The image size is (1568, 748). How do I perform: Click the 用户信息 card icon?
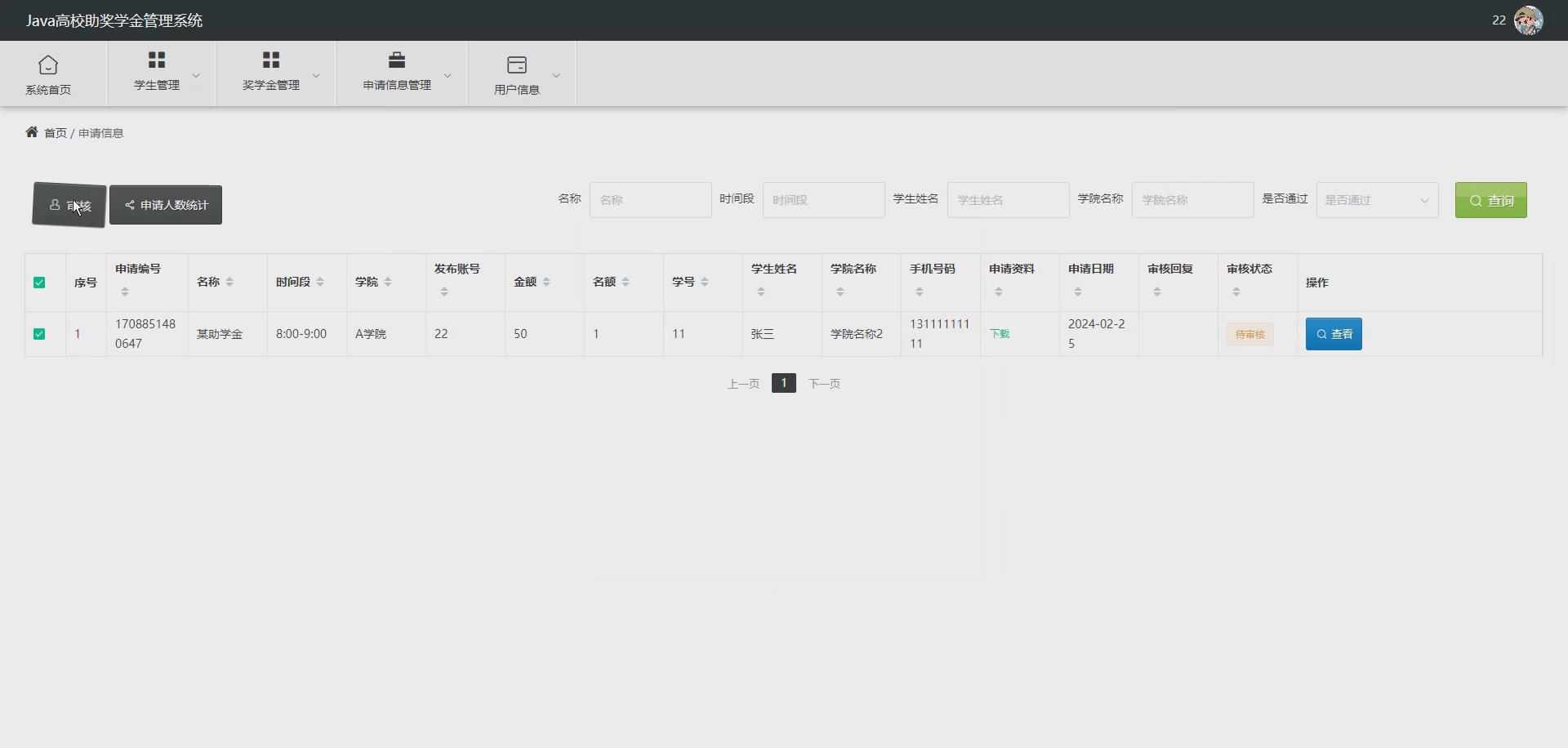[517, 65]
